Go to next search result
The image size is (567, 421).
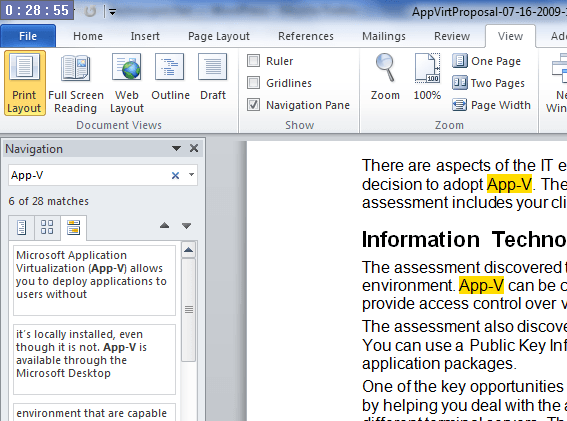pyautogui.click(x=186, y=226)
